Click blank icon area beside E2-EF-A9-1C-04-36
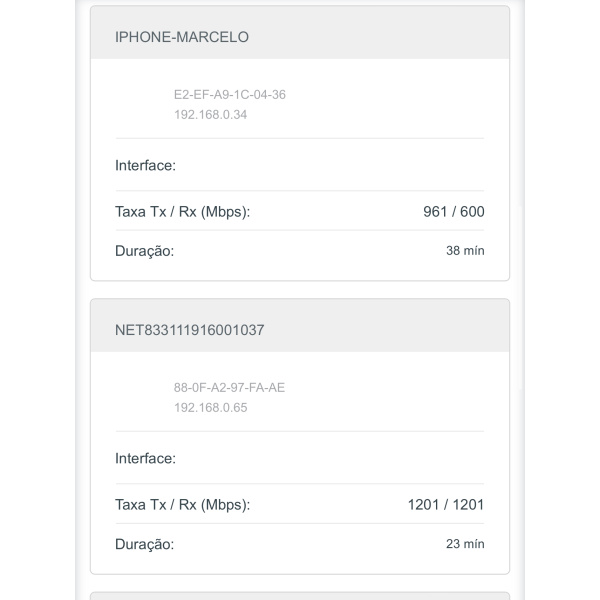 [x=142, y=105]
